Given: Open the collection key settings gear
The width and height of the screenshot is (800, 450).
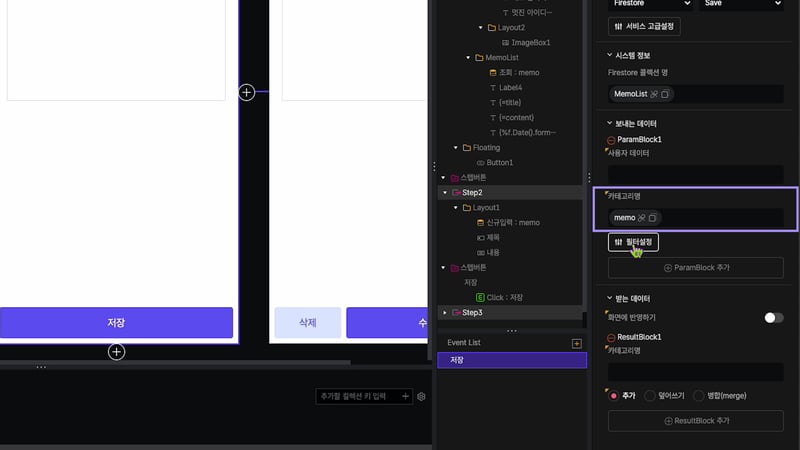Looking at the screenshot, I should 421,397.
